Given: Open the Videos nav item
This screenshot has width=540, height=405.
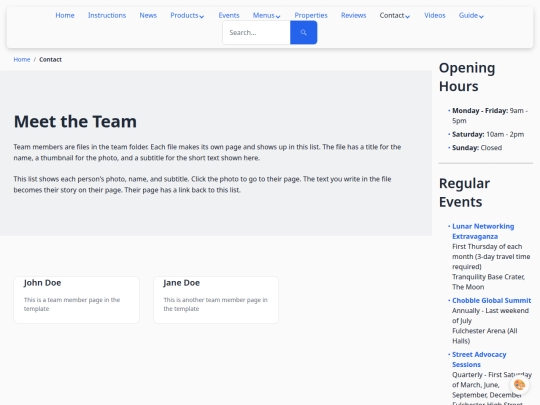Looking at the screenshot, I should click(435, 15).
